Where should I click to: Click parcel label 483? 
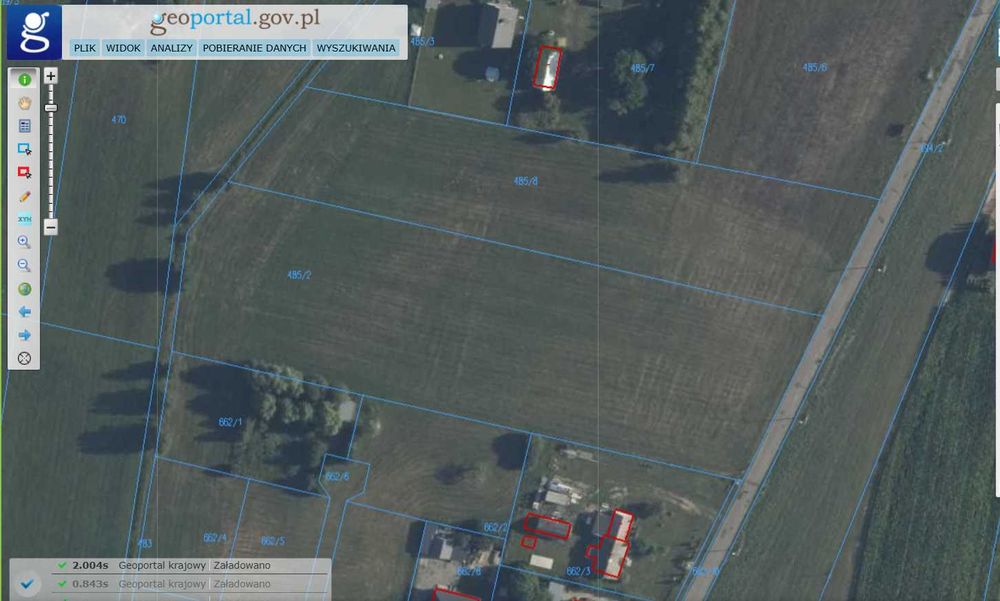(x=145, y=544)
